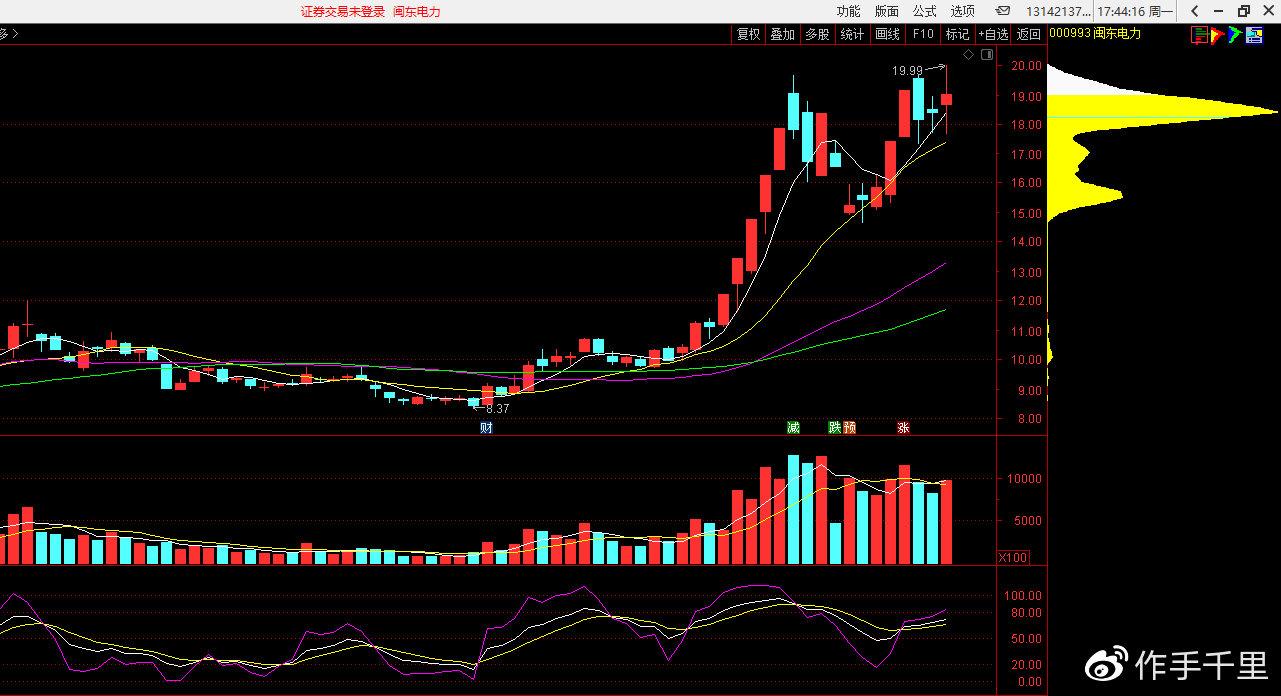The height and width of the screenshot is (696, 1281).
Task: Click the 叠加 overlay button
Action: click(782, 34)
